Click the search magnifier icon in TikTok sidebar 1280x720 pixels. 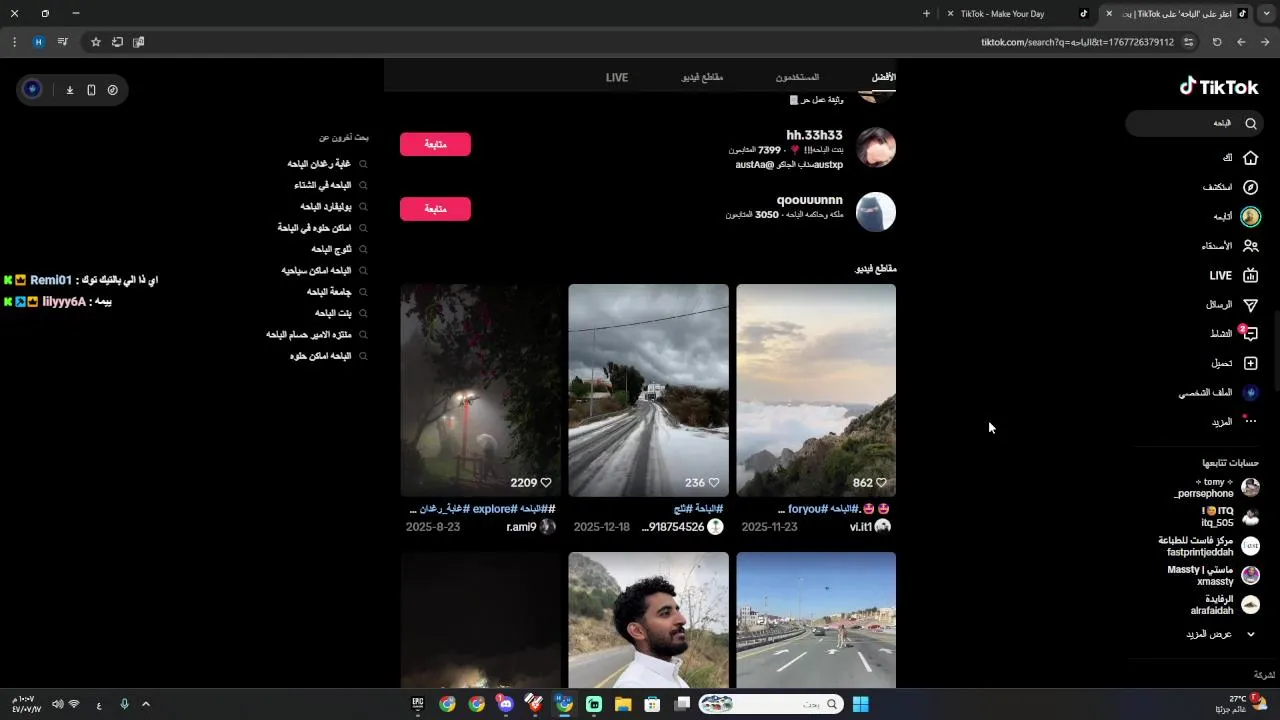click(x=1250, y=123)
